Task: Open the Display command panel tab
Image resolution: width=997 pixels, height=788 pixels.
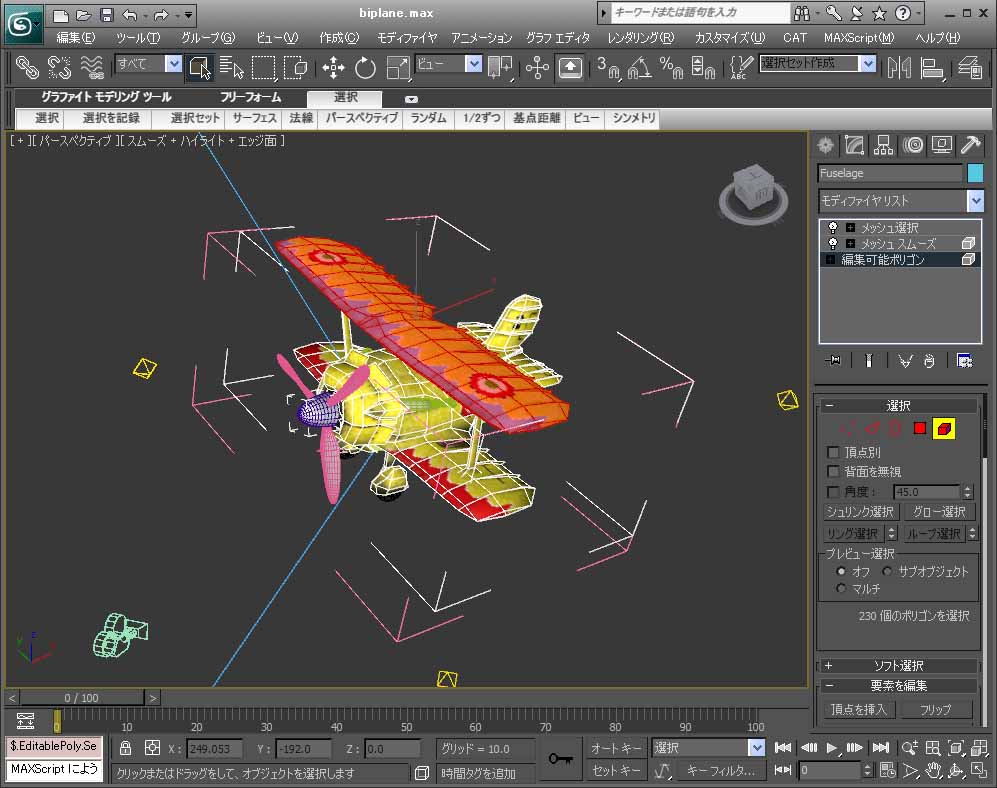Action: click(x=941, y=145)
